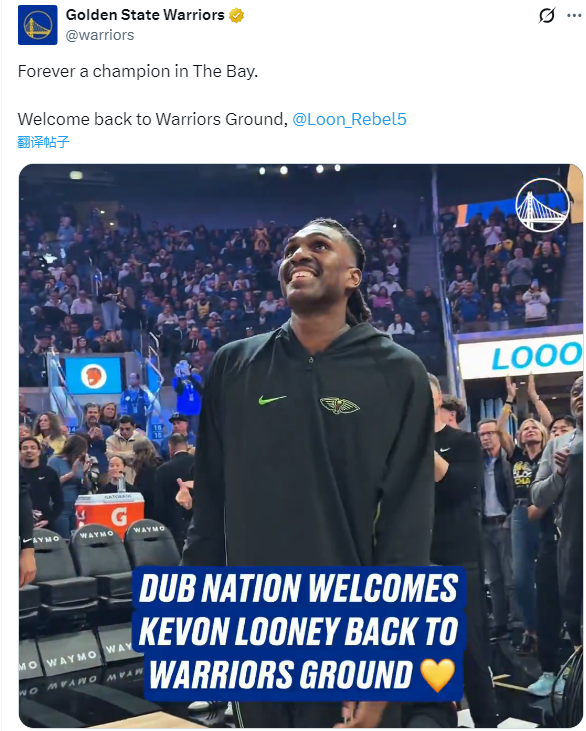
Task: Visit the @warriors handle link
Action: coord(100,35)
